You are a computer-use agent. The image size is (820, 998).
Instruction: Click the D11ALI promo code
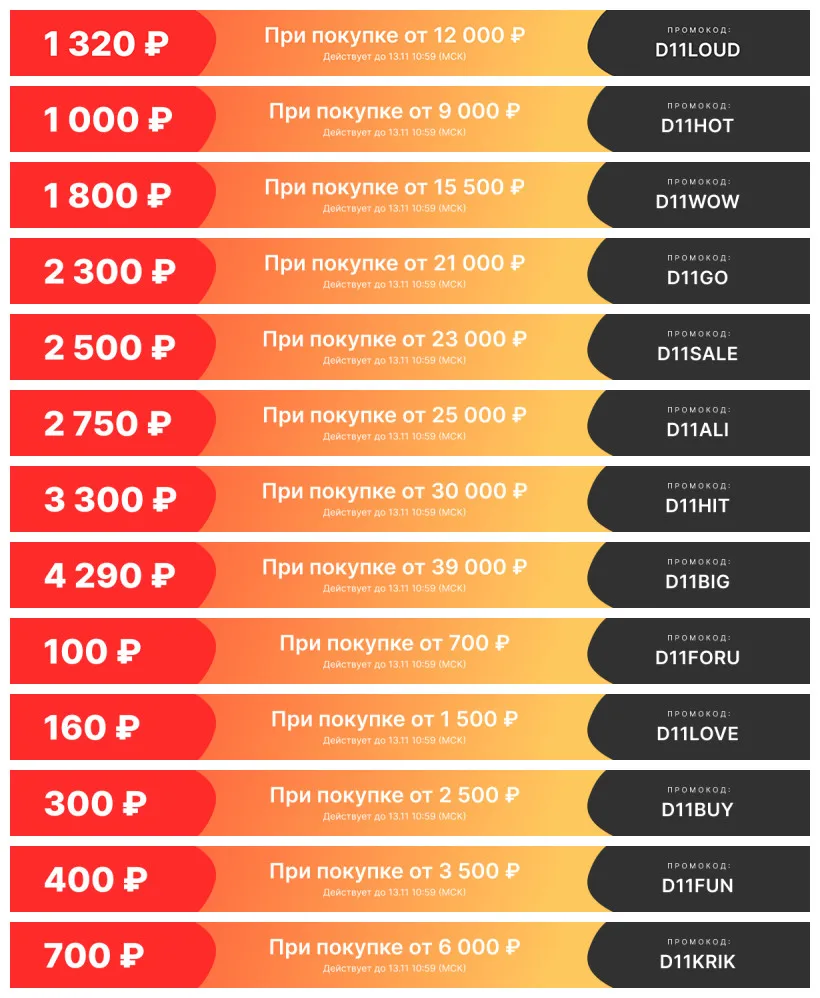pyautogui.click(x=698, y=429)
